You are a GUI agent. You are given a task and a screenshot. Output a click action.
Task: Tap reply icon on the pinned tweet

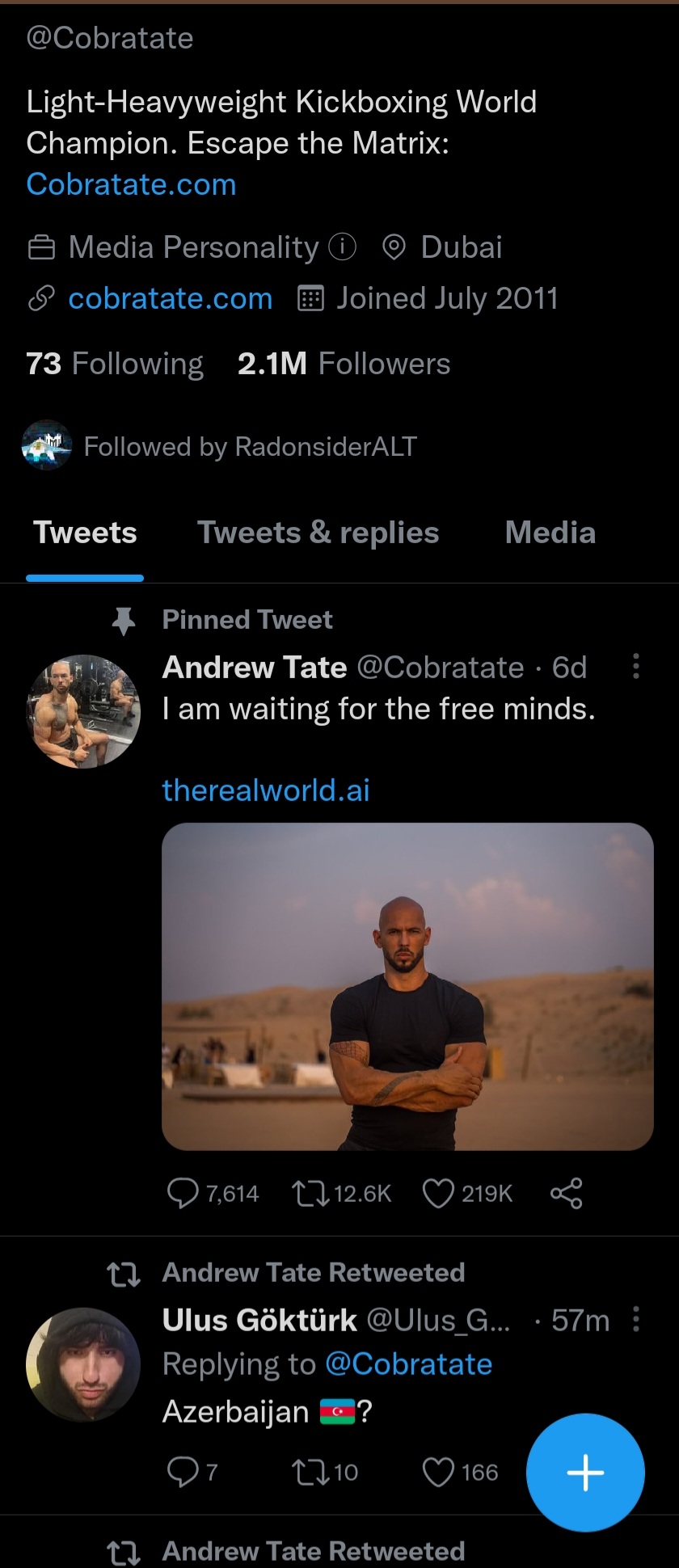pyautogui.click(x=183, y=1193)
